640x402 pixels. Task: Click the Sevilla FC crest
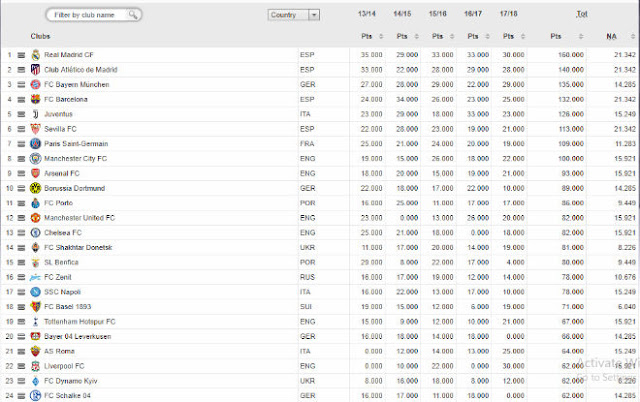[x=36, y=129]
